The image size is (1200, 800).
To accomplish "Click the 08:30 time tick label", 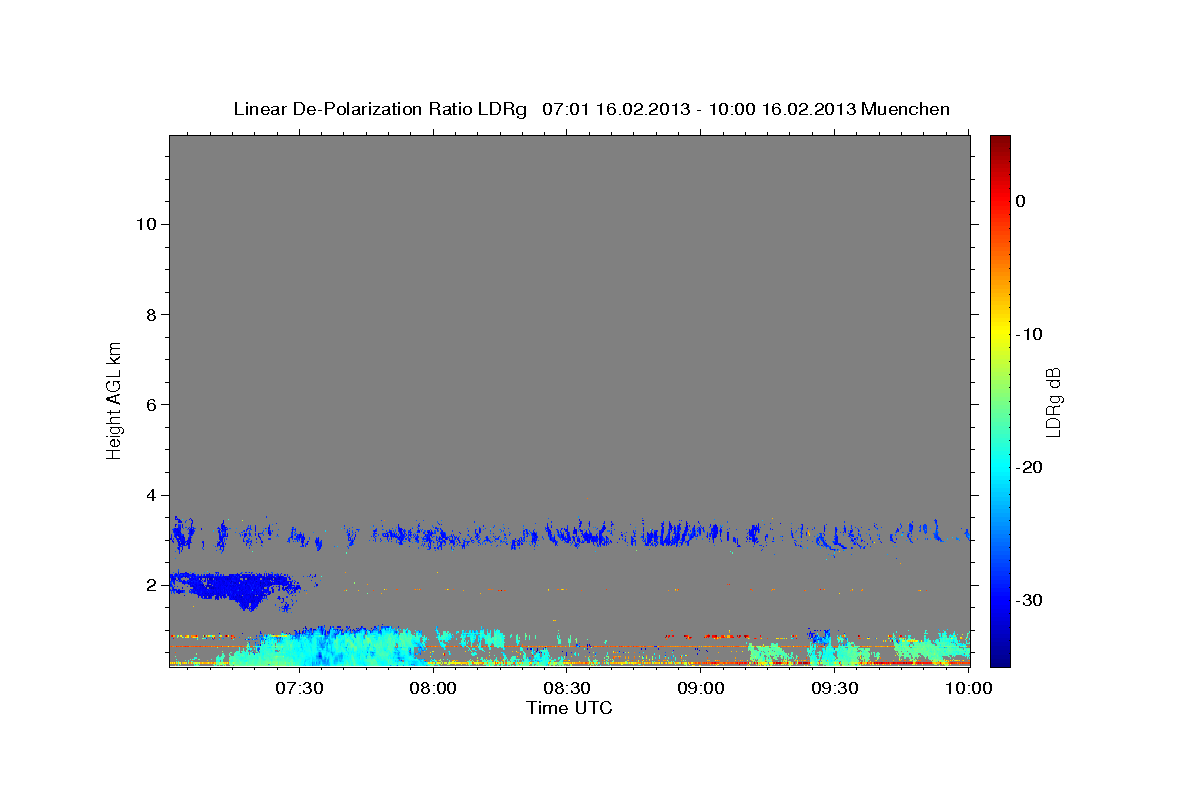I will (x=567, y=688).
